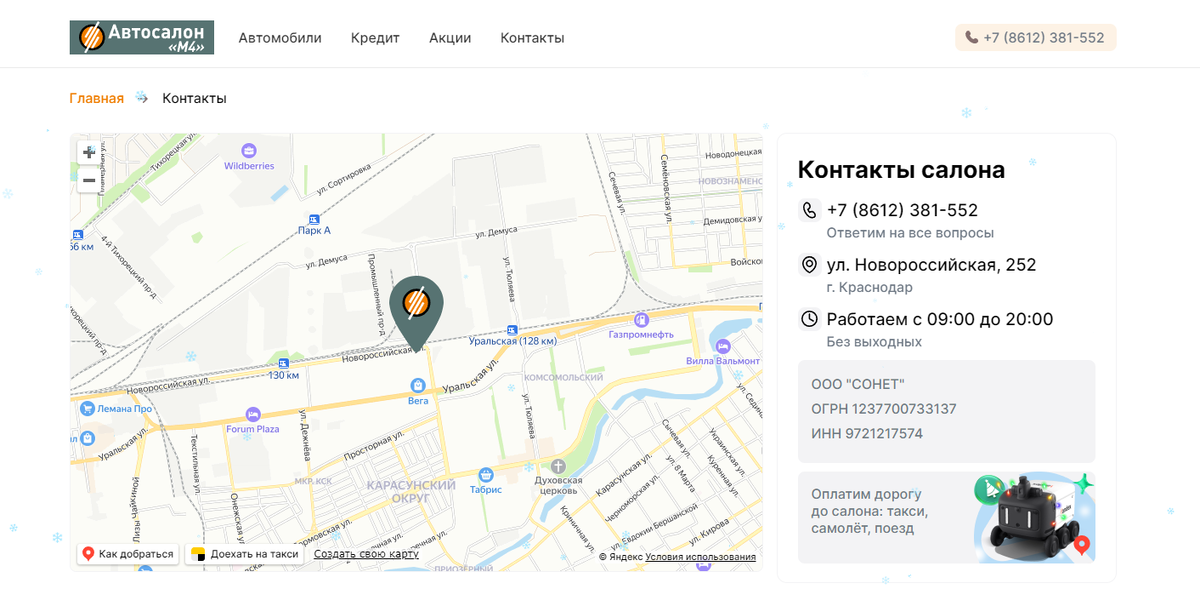This screenshot has height=589, width=1200.
Task: Click the Уральская (128 км) station icon
Action: (512, 329)
